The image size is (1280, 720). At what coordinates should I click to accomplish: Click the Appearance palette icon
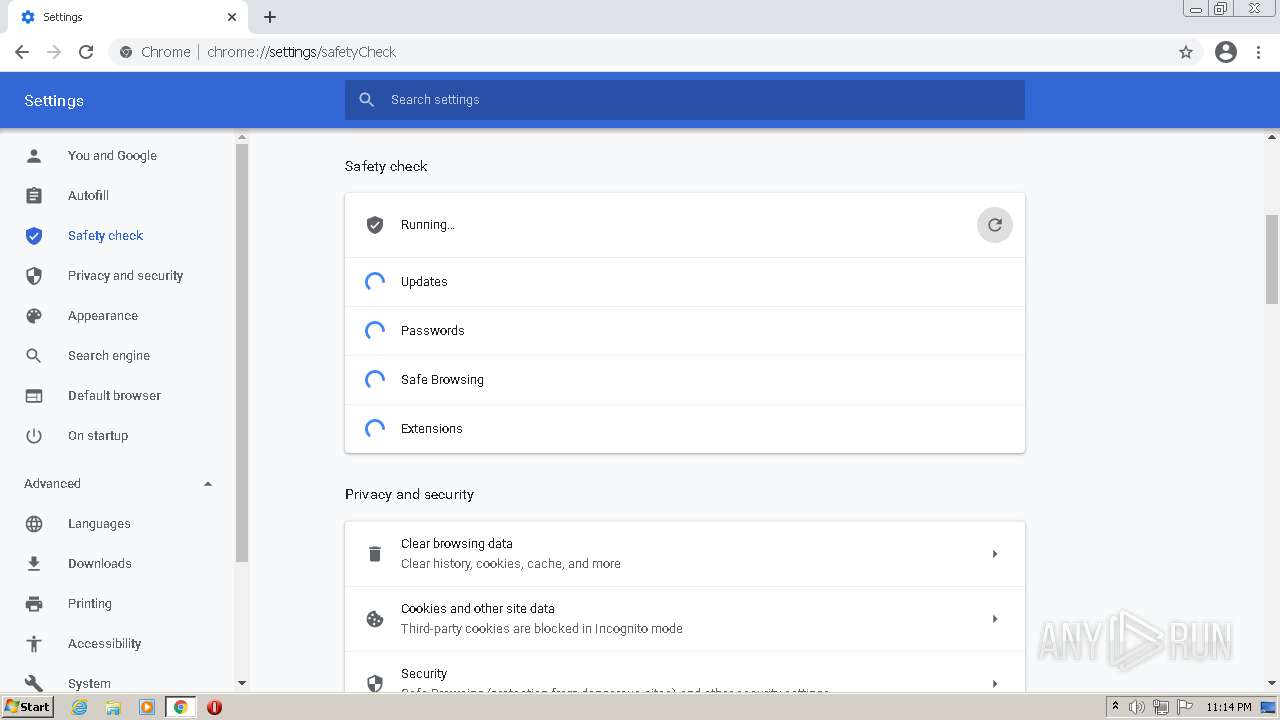pyautogui.click(x=34, y=316)
